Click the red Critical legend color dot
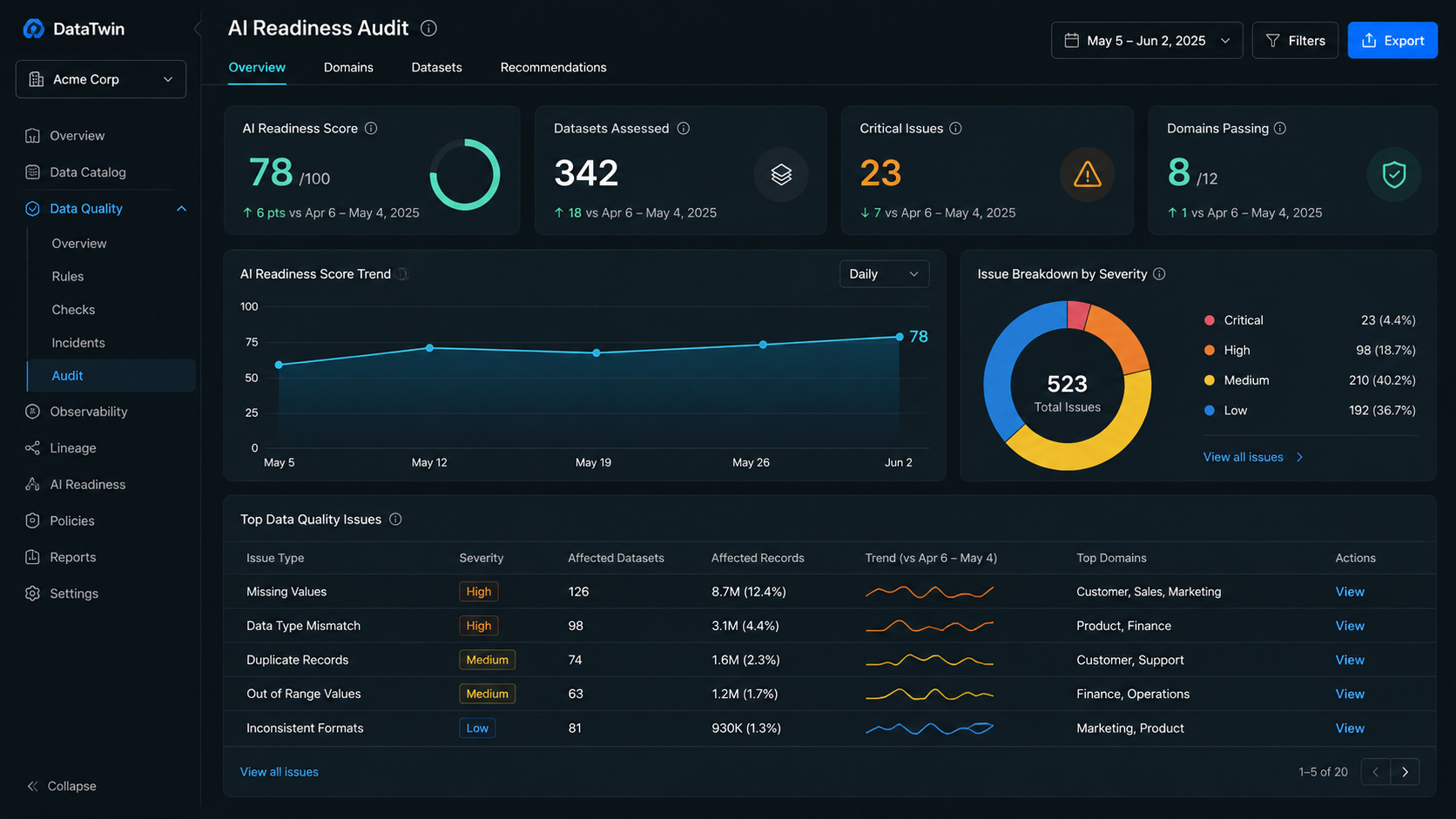This screenshot has width=1456, height=819. [1210, 320]
